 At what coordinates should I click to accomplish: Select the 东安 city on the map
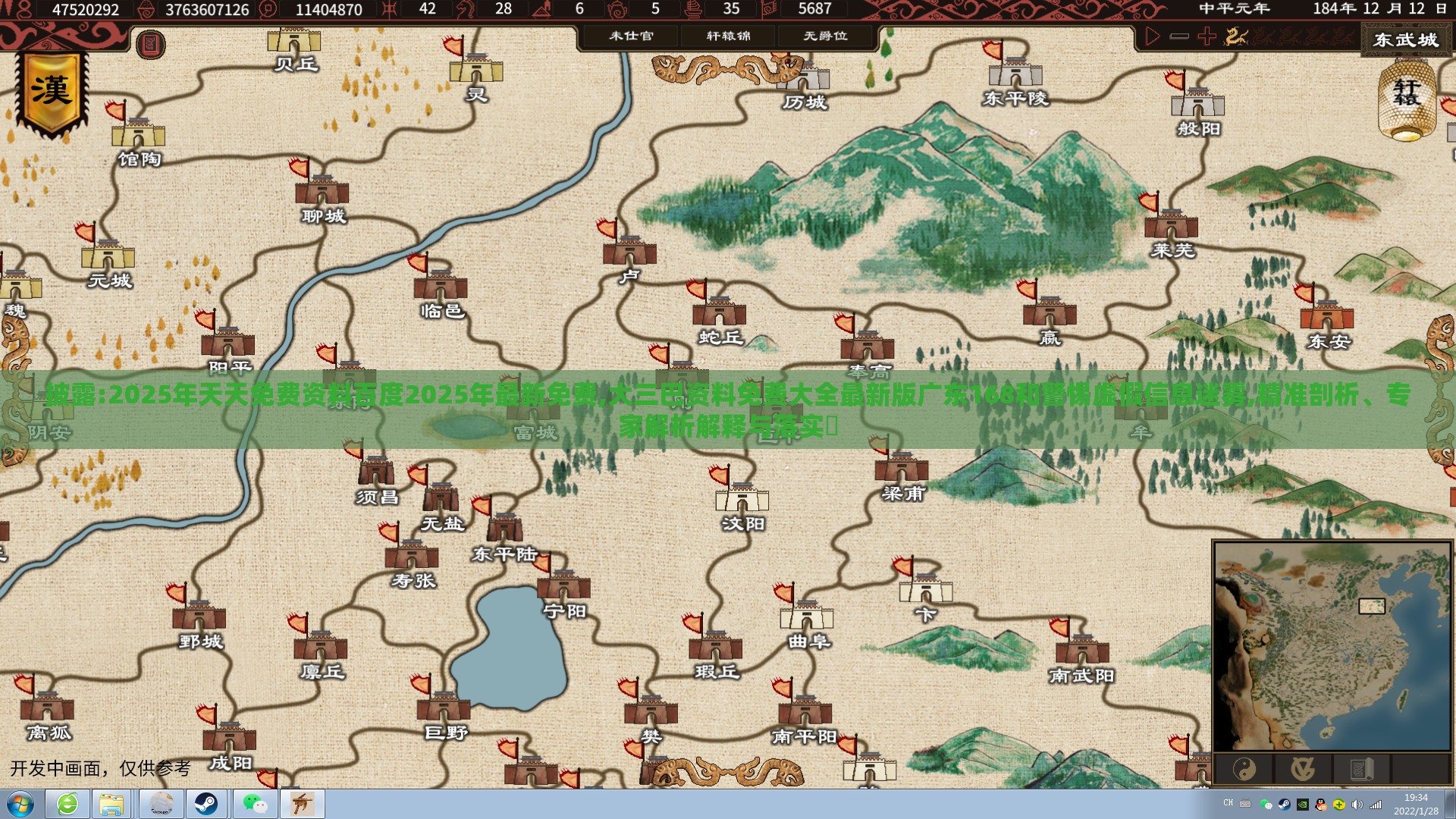[x=1327, y=315]
